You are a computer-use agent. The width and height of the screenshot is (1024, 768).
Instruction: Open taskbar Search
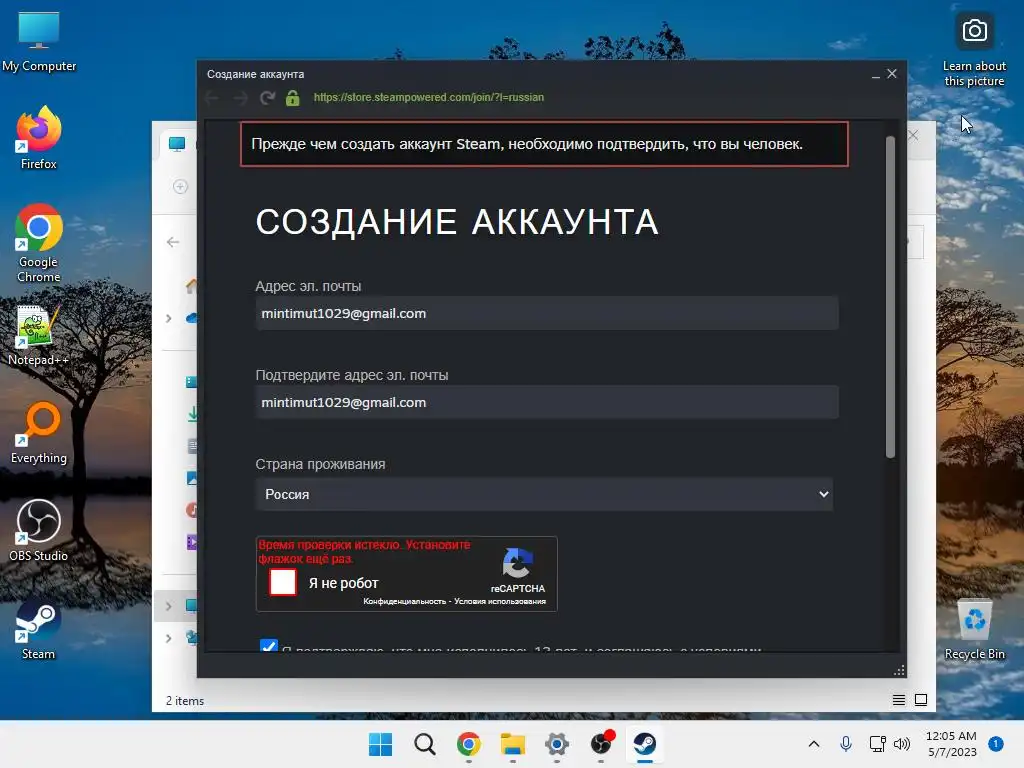(x=424, y=744)
